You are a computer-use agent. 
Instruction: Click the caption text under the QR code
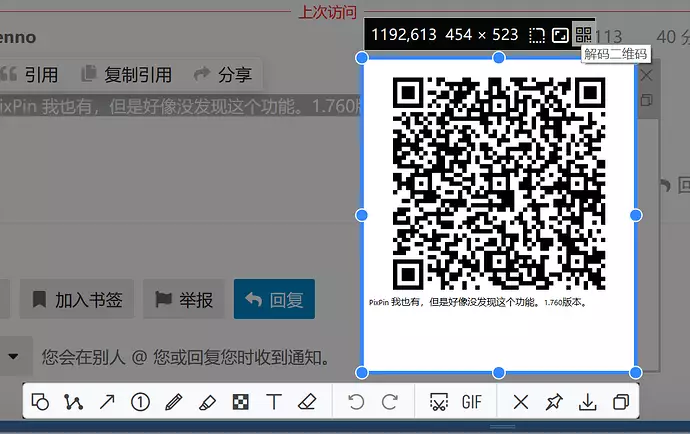[x=477, y=302]
